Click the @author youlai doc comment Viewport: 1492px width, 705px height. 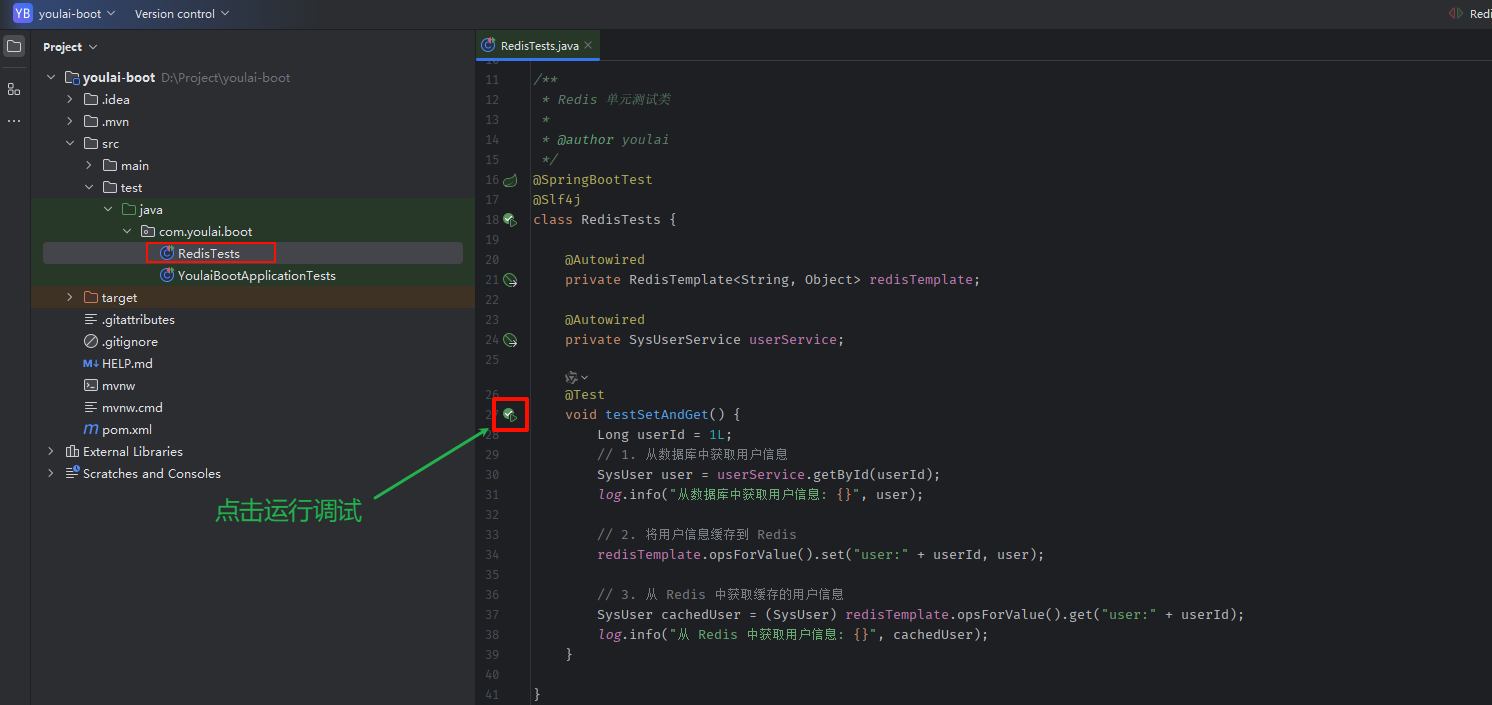[x=613, y=140]
